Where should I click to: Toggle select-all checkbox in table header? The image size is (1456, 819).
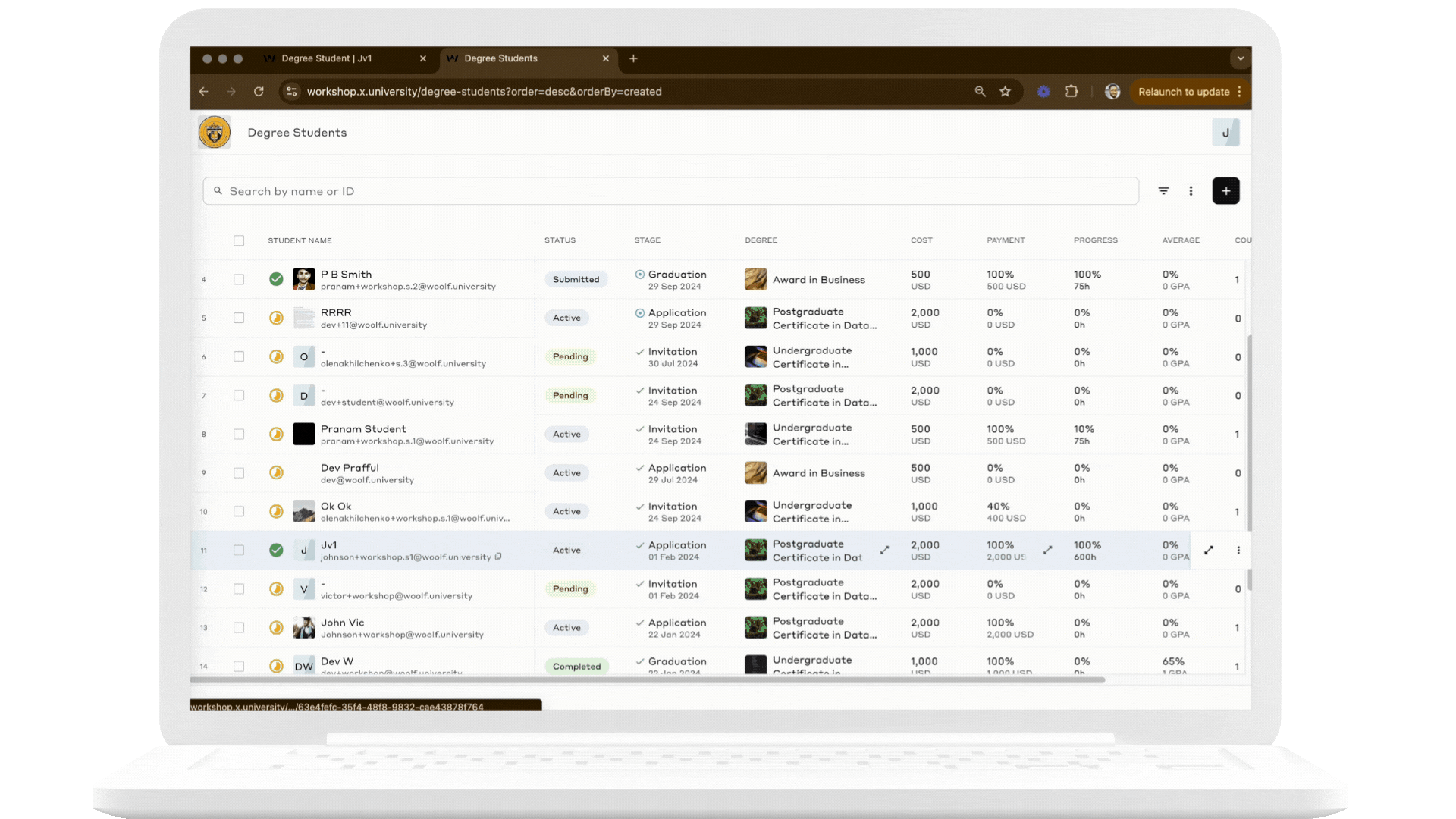click(239, 240)
